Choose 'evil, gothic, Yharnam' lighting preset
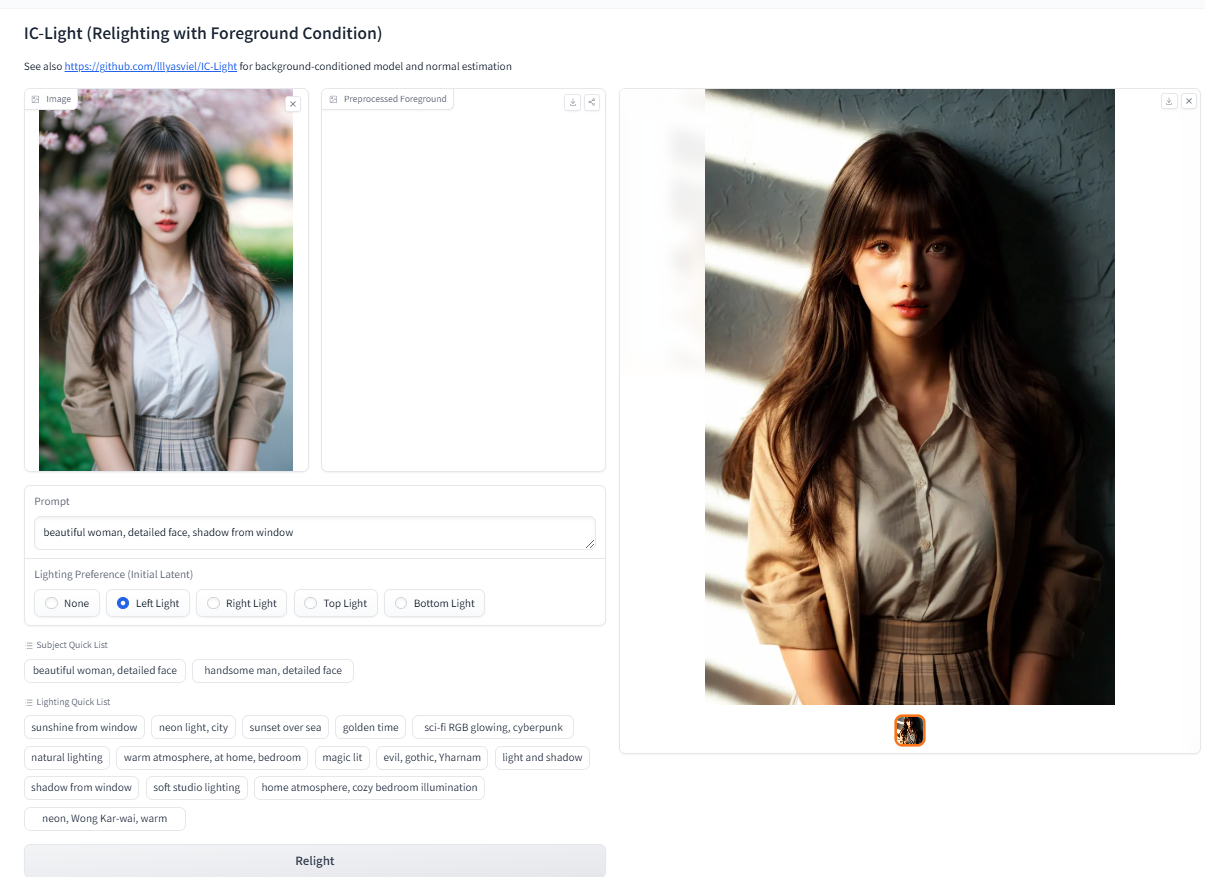The height and width of the screenshot is (877, 1205). coord(432,757)
